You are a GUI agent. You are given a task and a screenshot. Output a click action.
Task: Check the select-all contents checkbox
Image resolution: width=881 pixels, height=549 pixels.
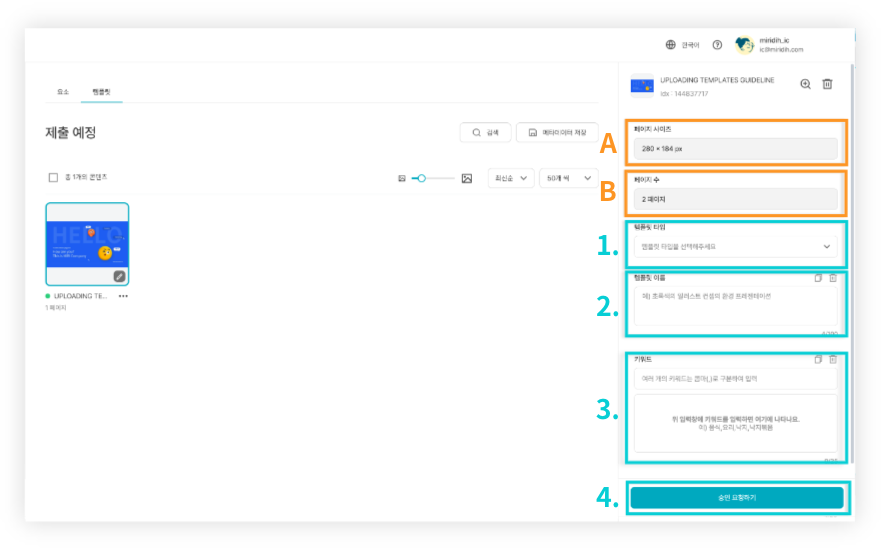tap(53, 177)
